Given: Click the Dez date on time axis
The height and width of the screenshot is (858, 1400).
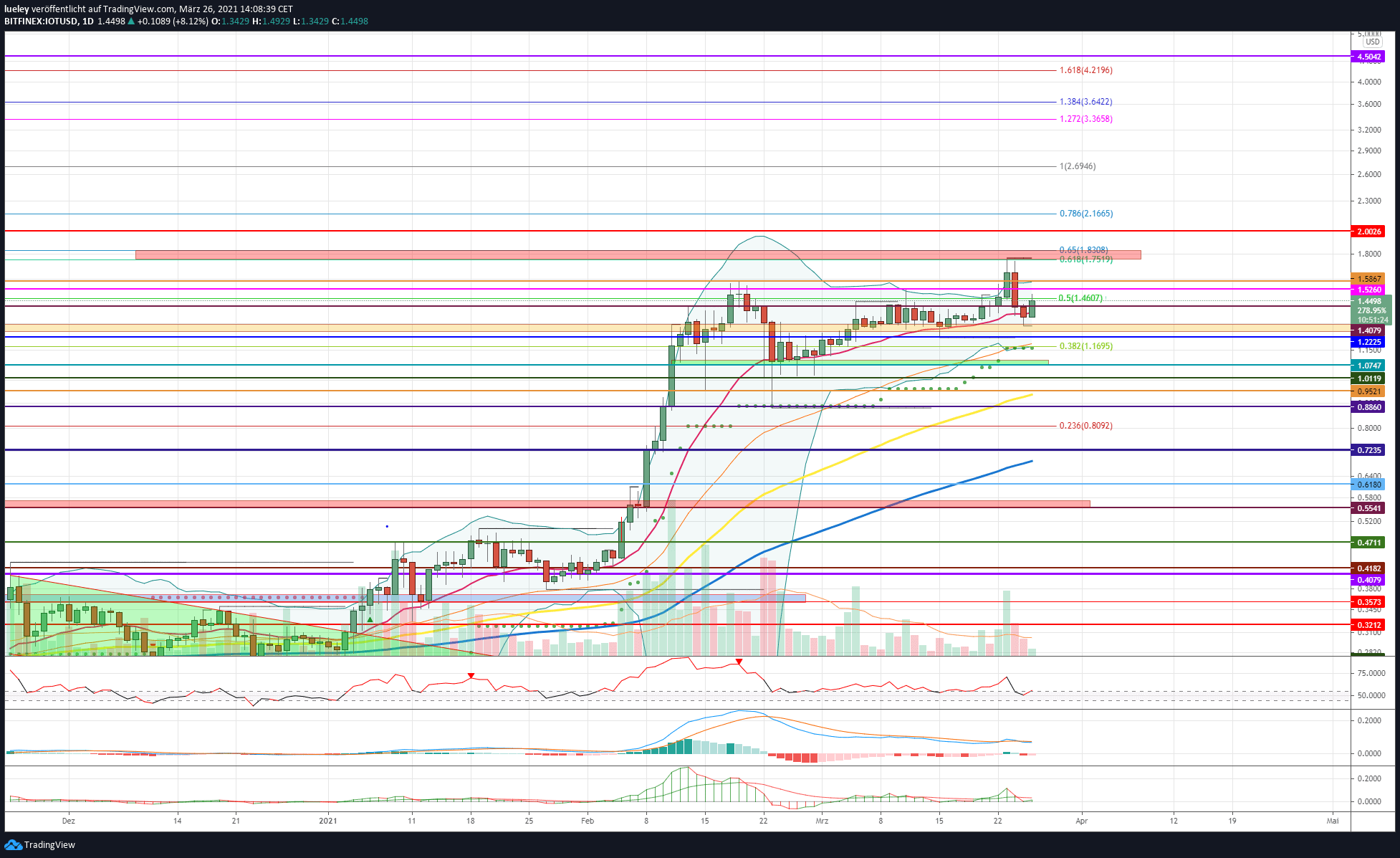Looking at the screenshot, I should 68,821.
